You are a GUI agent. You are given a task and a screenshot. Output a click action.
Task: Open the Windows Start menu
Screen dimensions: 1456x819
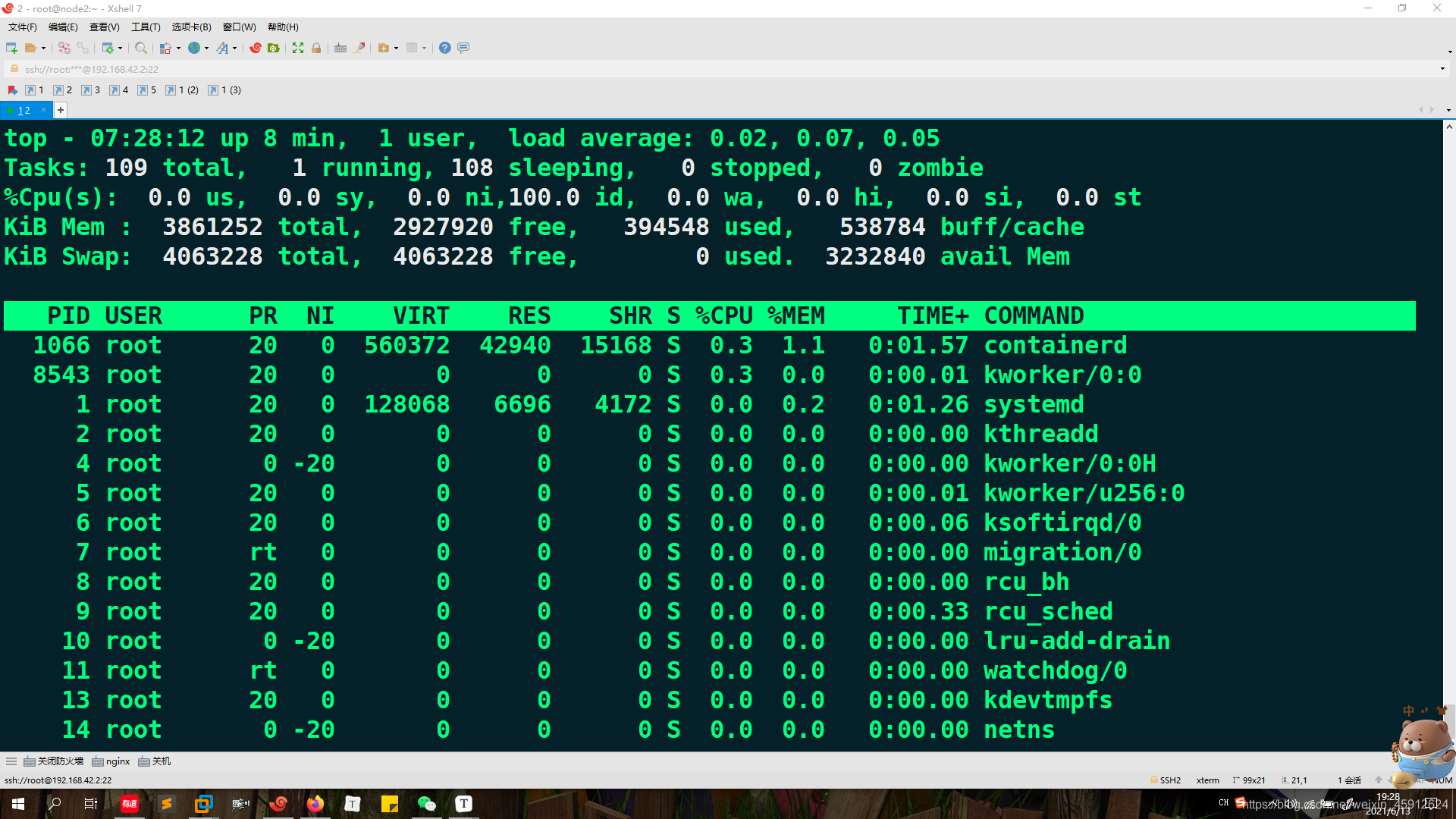(18, 804)
